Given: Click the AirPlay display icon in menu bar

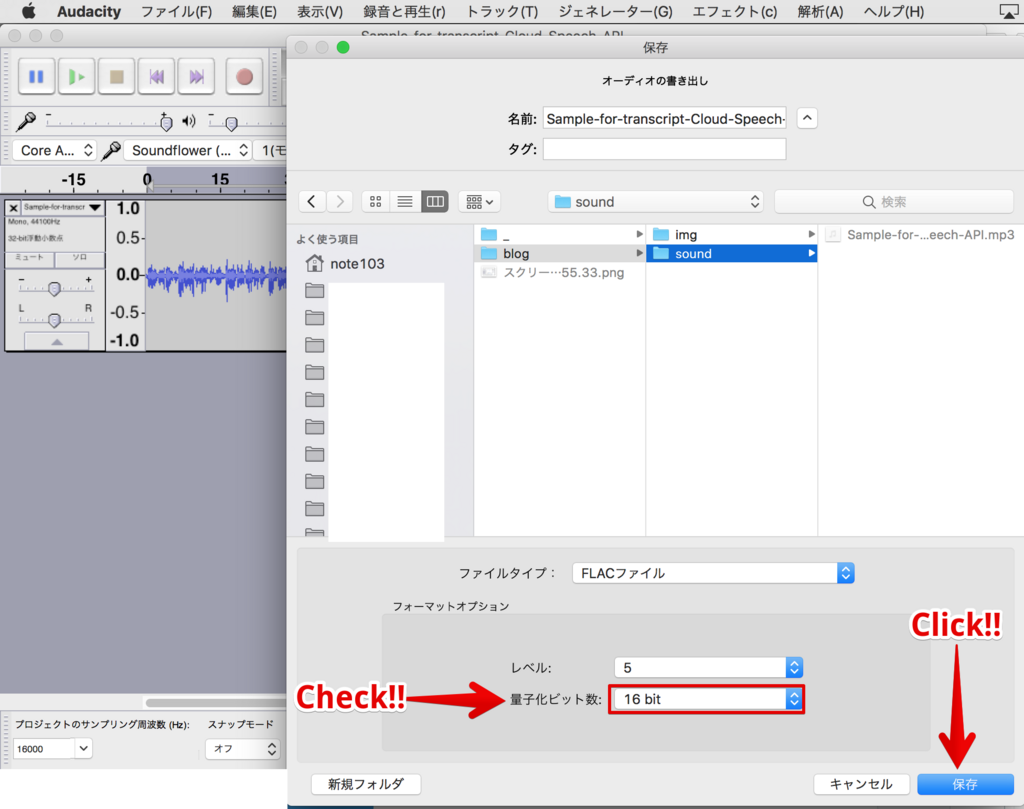Looking at the screenshot, I should pyautogui.click(x=1009, y=12).
